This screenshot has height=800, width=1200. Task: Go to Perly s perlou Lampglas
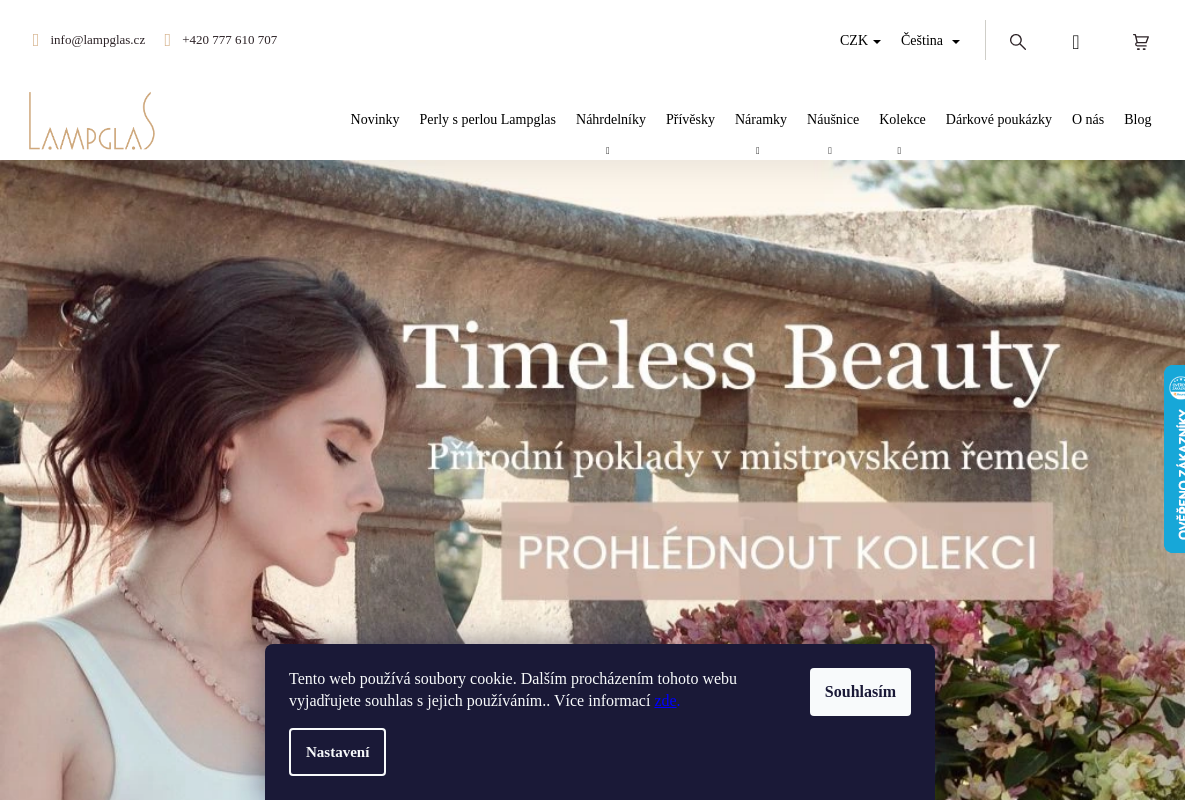(488, 120)
